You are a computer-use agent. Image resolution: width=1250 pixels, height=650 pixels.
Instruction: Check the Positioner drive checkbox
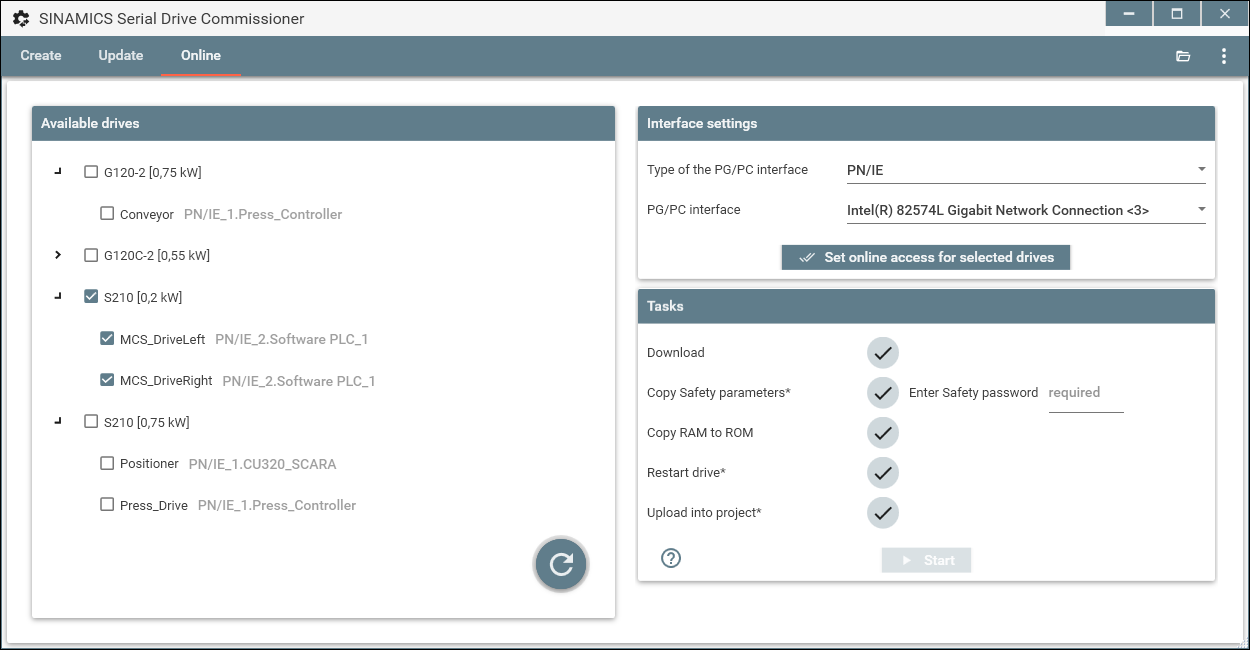(107, 464)
